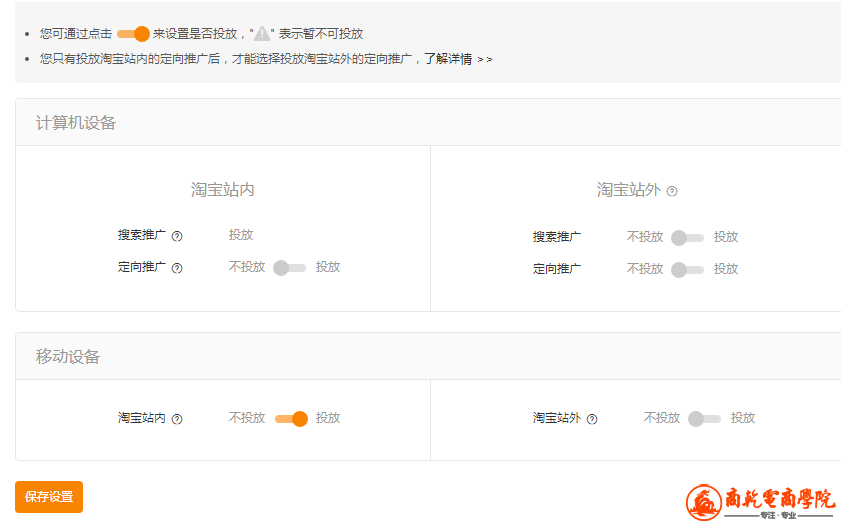Click 定向推广 label under 淘宝站内
Screen dimensions: 841x528
pyautogui.click(x=142, y=267)
